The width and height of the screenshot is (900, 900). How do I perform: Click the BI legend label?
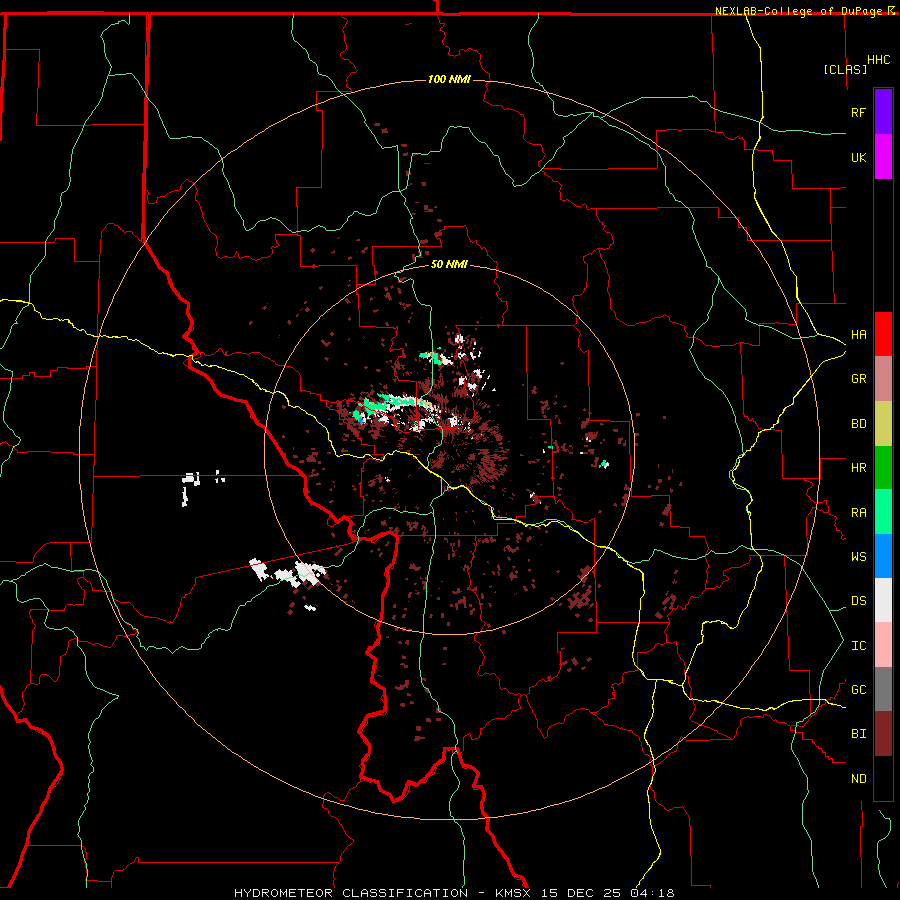859,734
